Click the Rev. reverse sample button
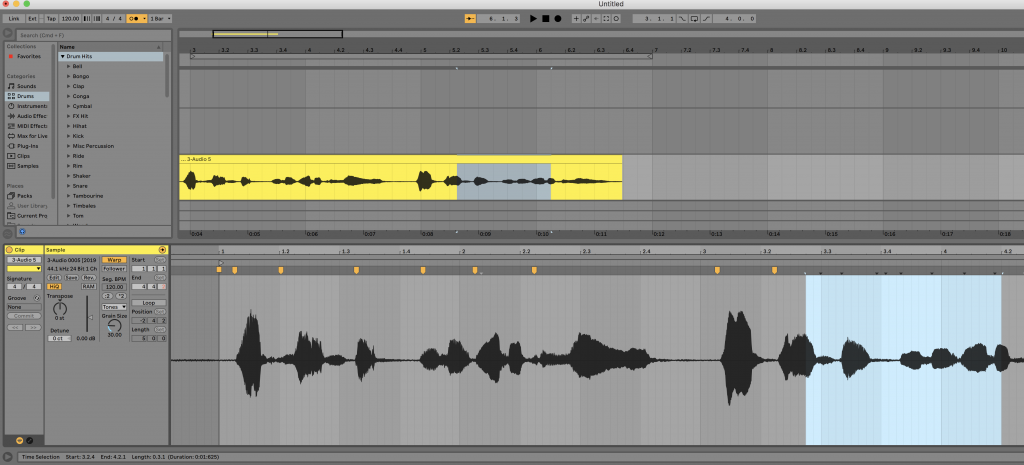Screen dimensions: 1024x465 point(89,278)
